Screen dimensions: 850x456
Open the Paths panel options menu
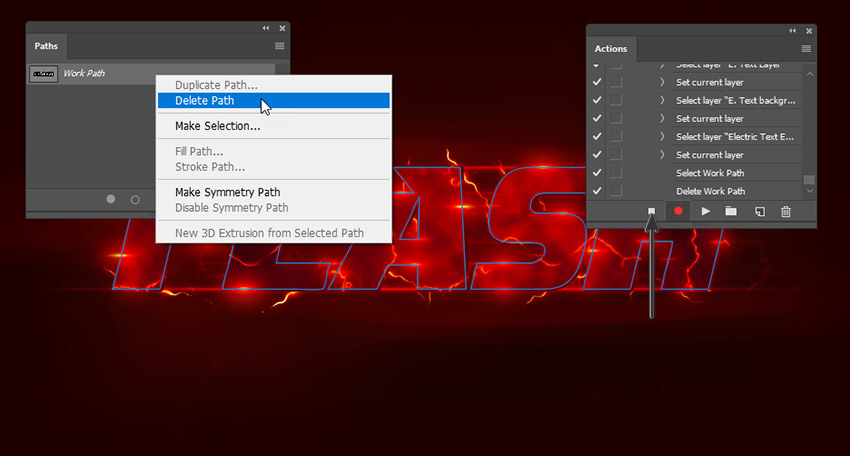[x=279, y=46]
